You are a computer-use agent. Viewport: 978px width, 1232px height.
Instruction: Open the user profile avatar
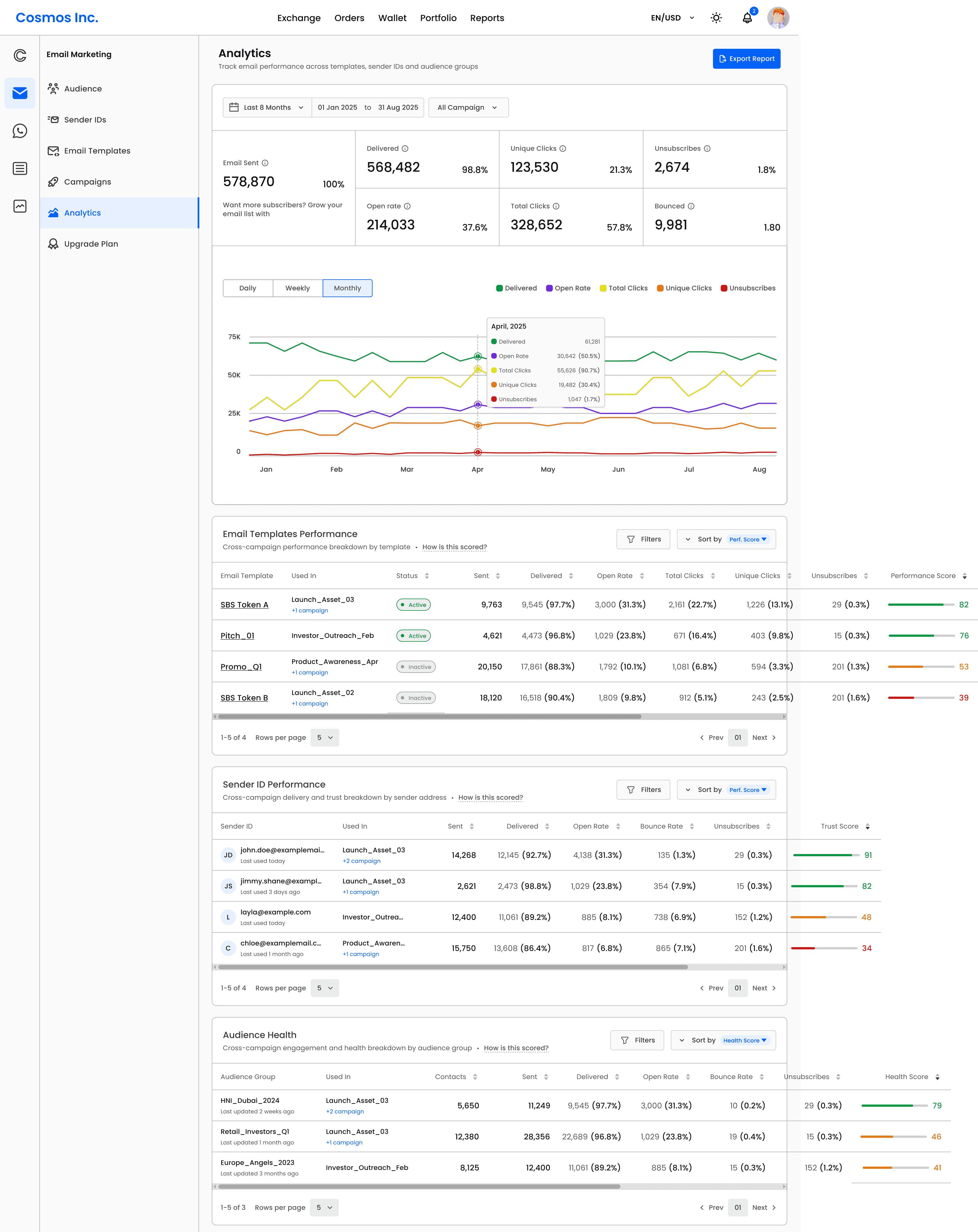coord(778,18)
